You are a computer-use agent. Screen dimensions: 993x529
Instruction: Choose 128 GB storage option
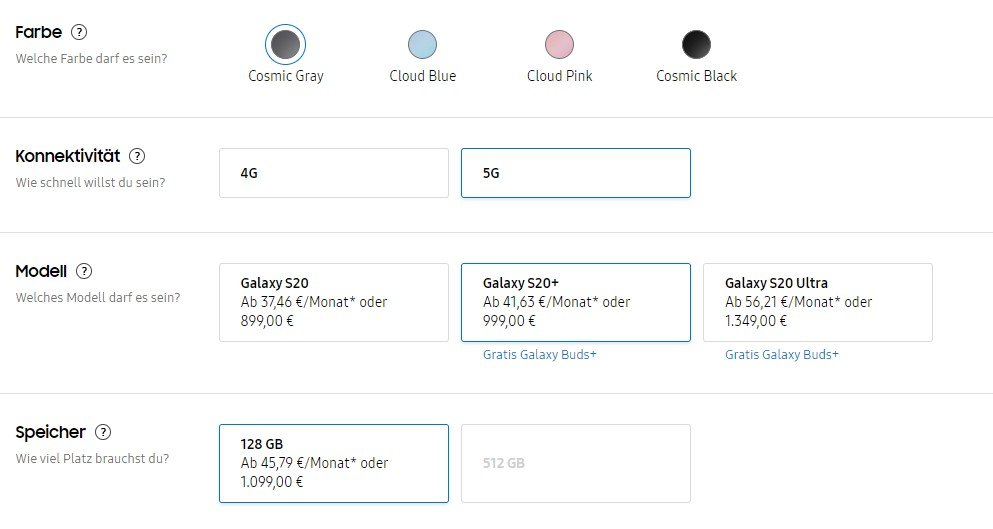(334, 464)
